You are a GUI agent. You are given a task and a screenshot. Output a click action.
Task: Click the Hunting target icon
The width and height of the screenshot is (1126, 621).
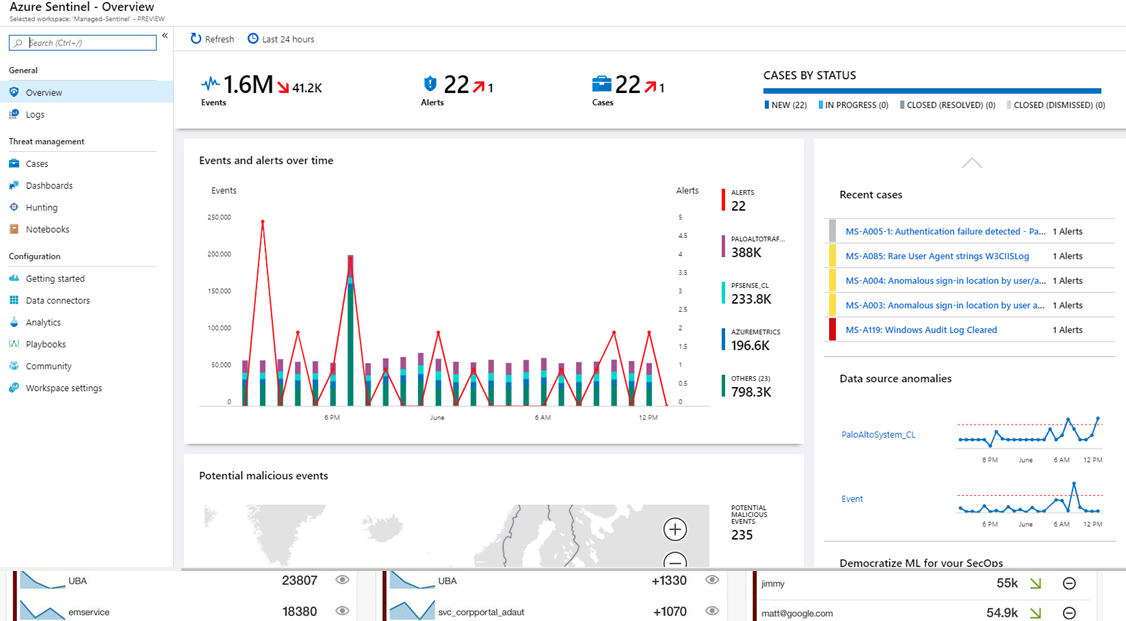pos(14,207)
